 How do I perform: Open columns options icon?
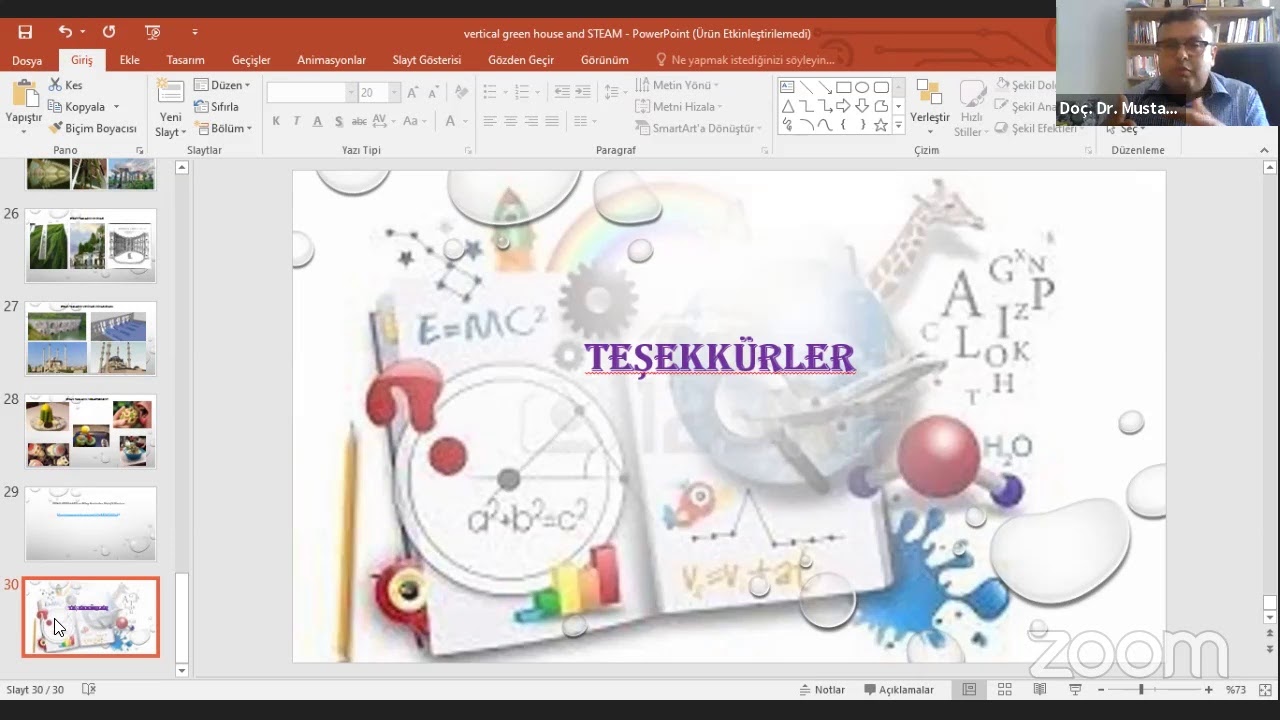coord(581,121)
